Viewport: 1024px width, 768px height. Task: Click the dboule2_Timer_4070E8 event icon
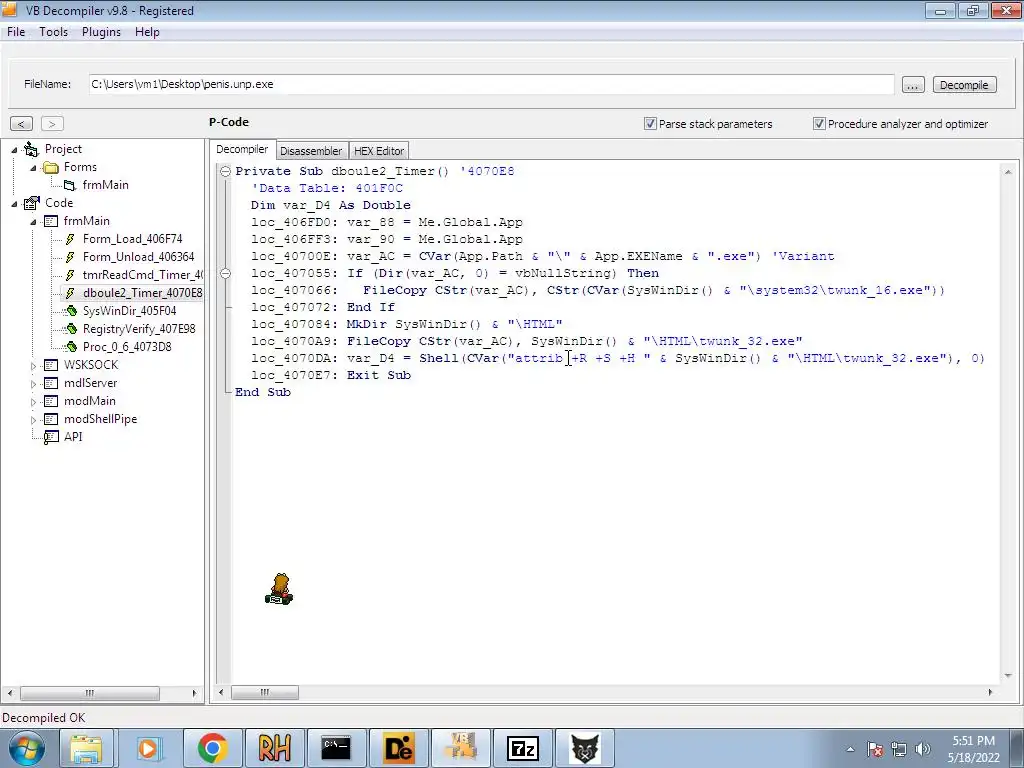(70, 293)
